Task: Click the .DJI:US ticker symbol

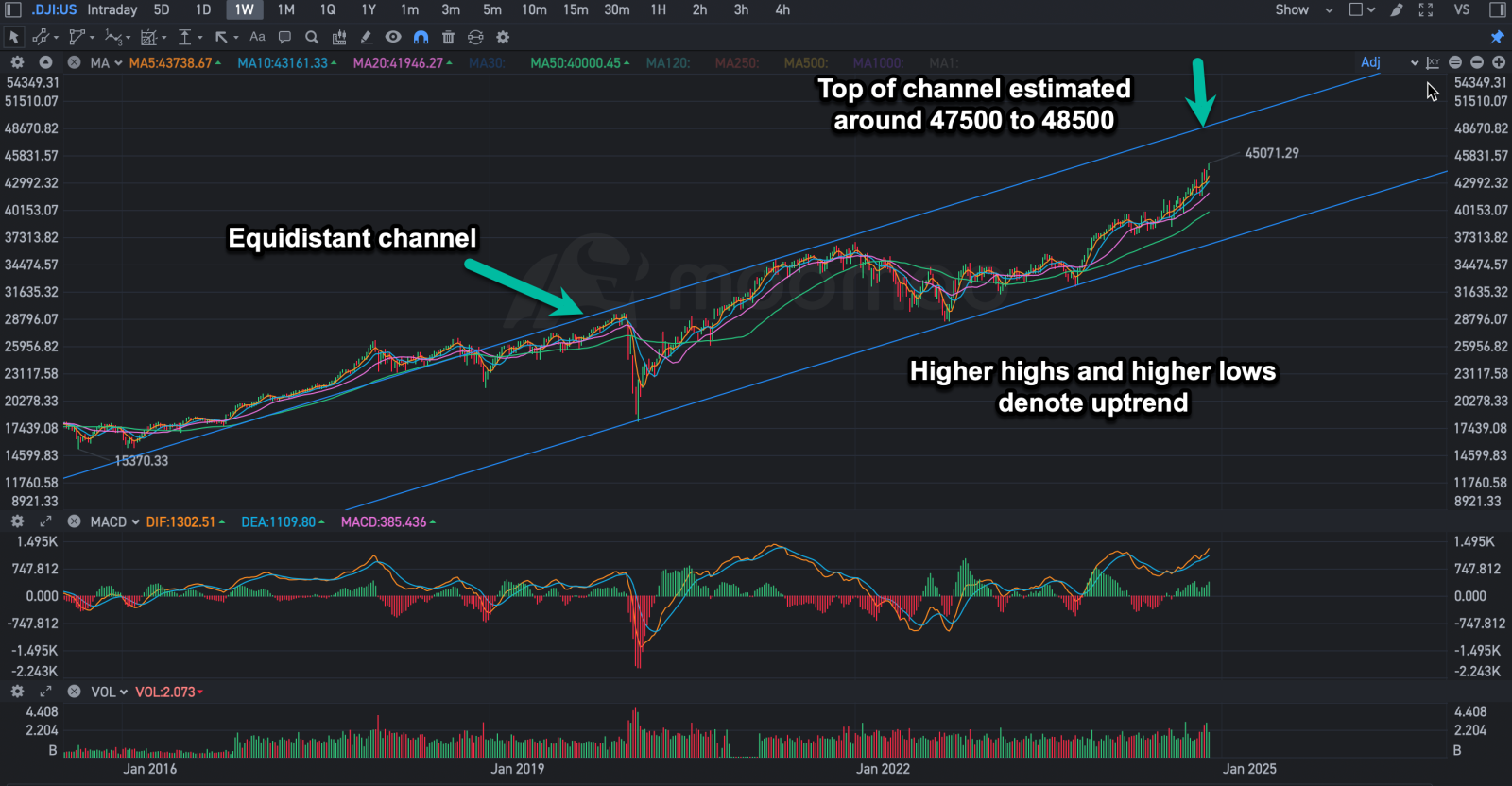Action: pyautogui.click(x=54, y=9)
